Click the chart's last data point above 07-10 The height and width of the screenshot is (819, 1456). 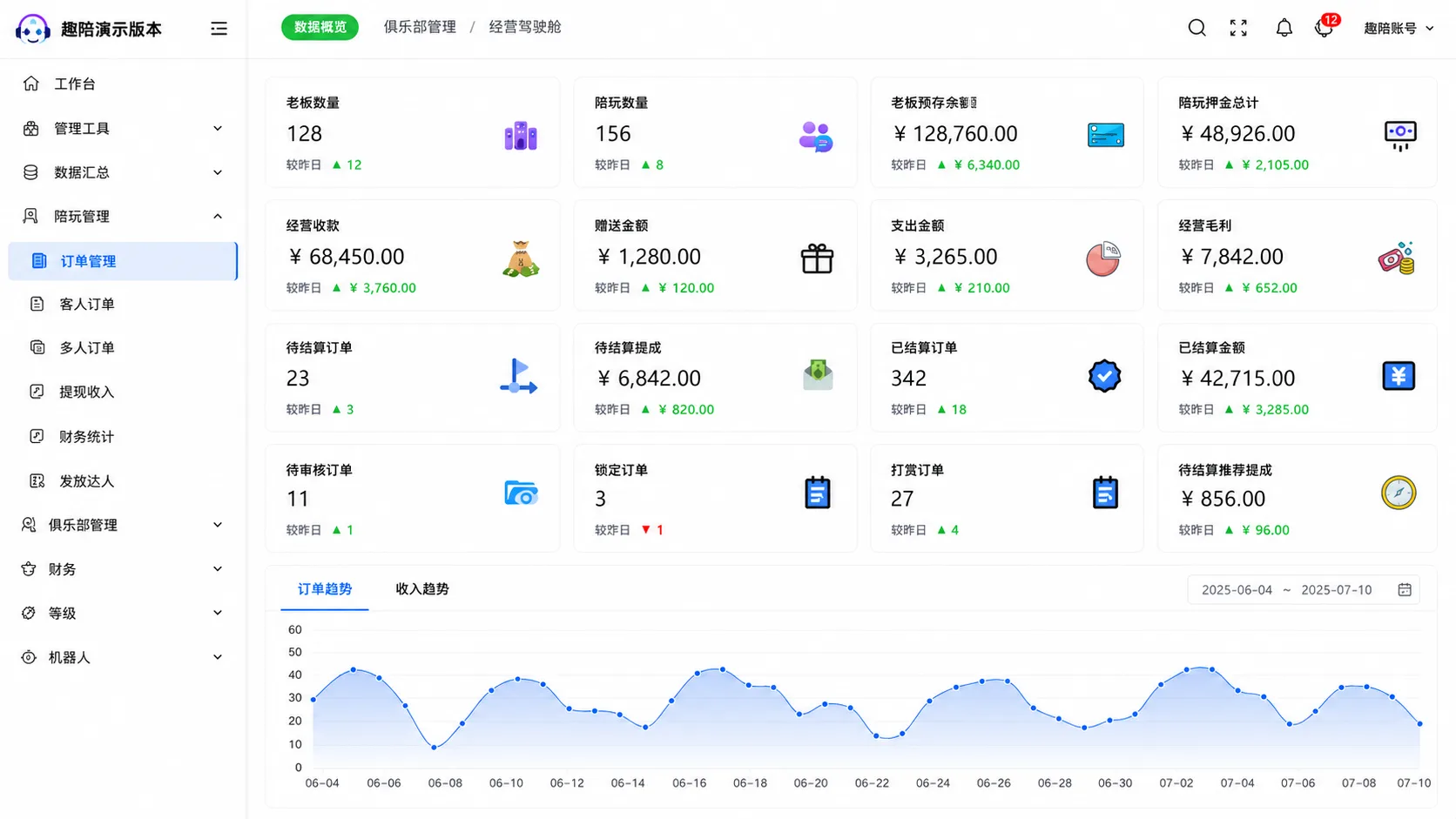[x=1420, y=724]
